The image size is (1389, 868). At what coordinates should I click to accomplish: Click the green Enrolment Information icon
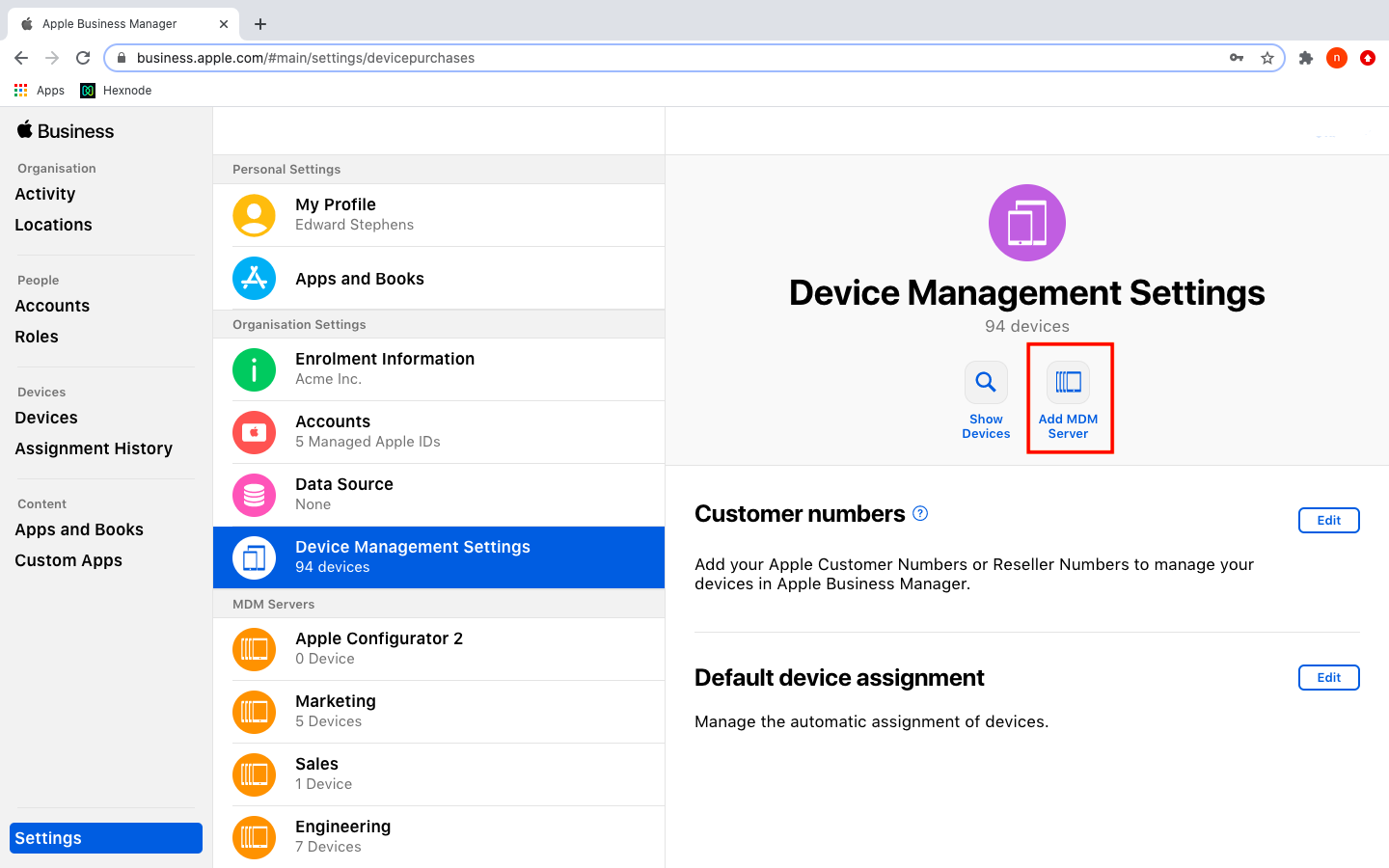(x=254, y=369)
